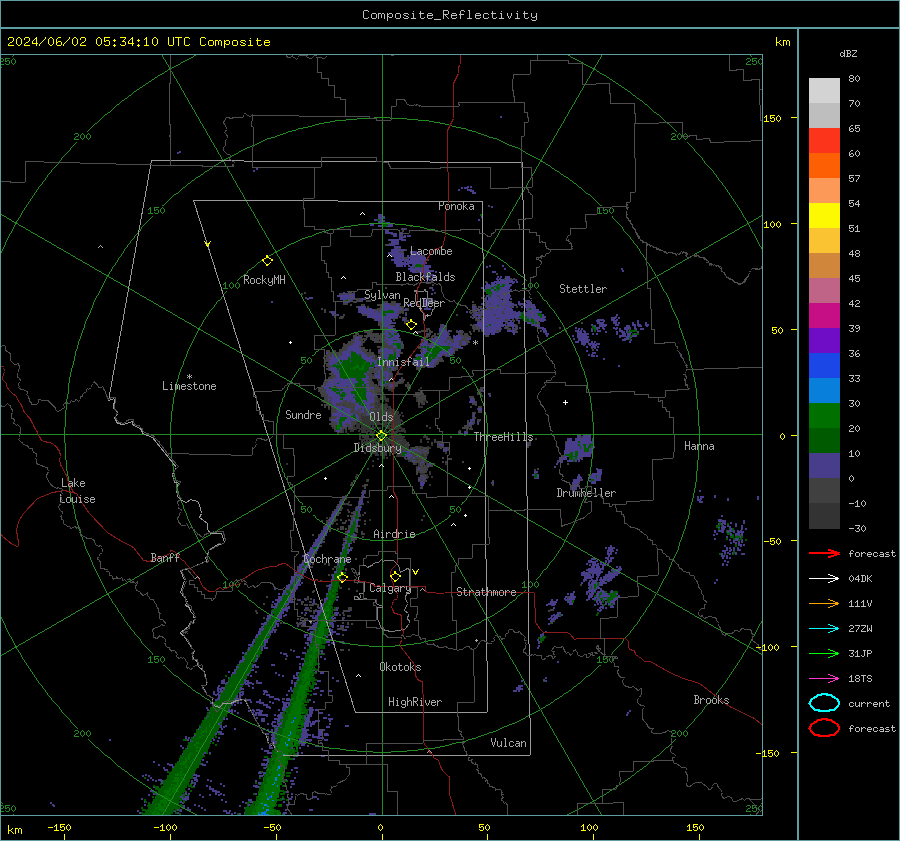Select the yellow diamond marker at RedDeer
This screenshot has height=841, width=900.
coord(411,325)
